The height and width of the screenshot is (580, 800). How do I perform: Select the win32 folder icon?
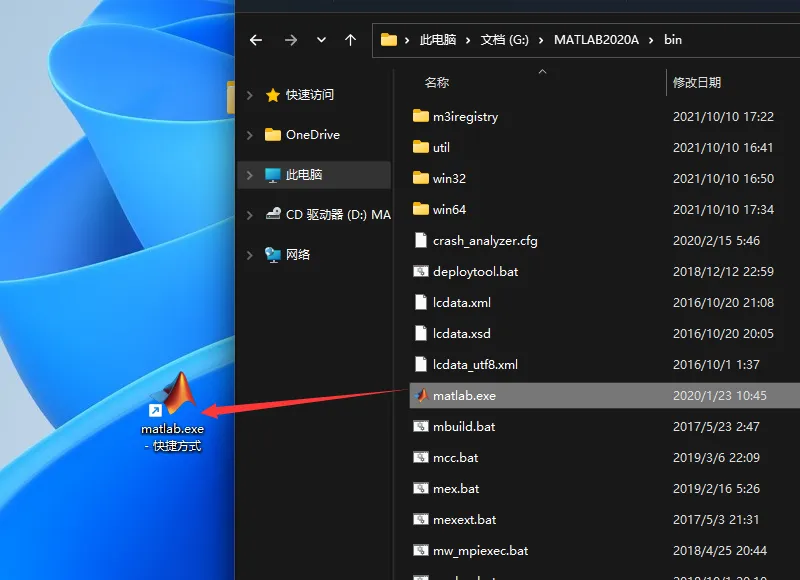pyautogui.click(x=420, y=178)
